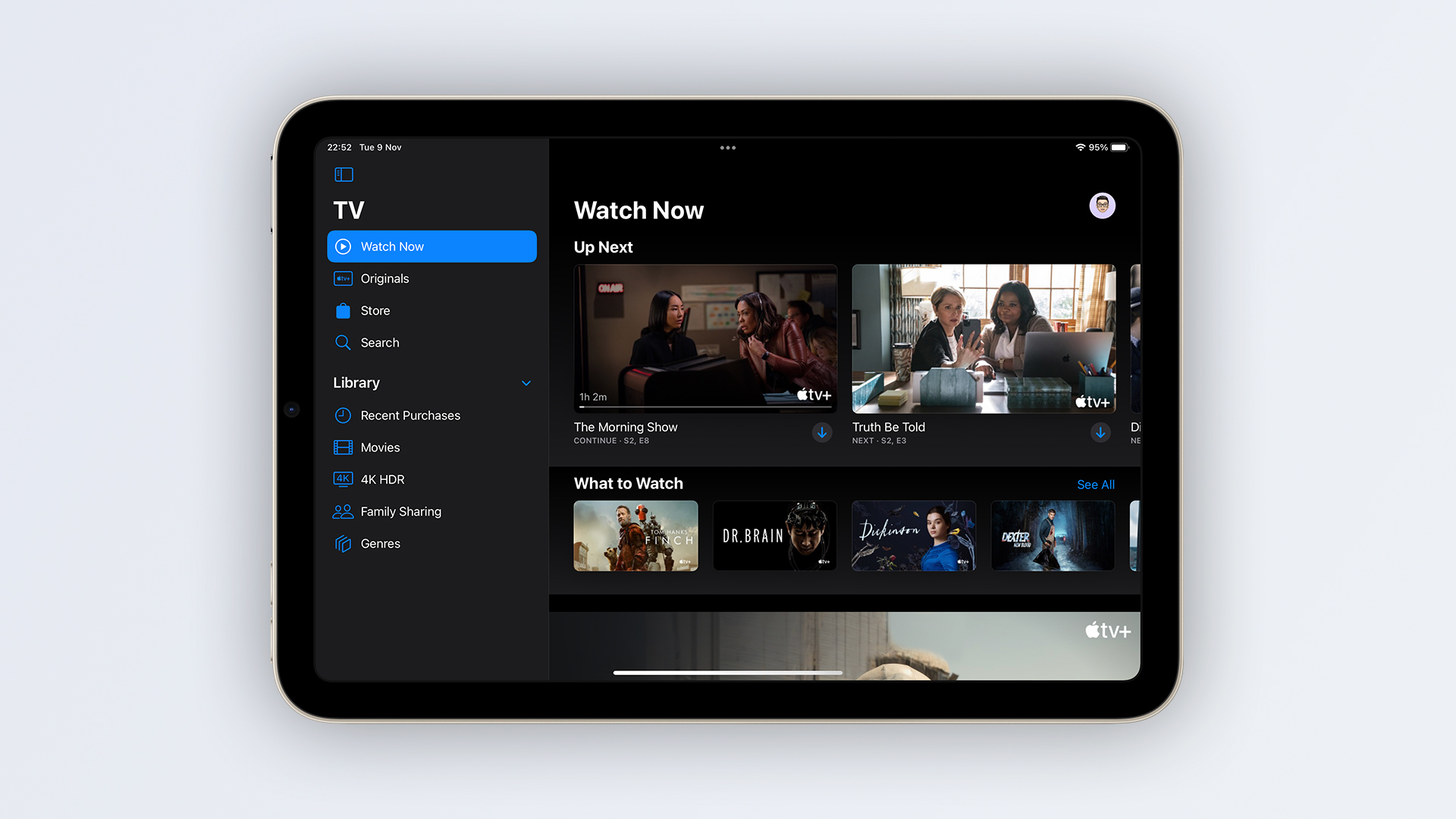Open the three-dot options menu
Image resolution: width=1456 pixels, height=819 pixels.
728,146
